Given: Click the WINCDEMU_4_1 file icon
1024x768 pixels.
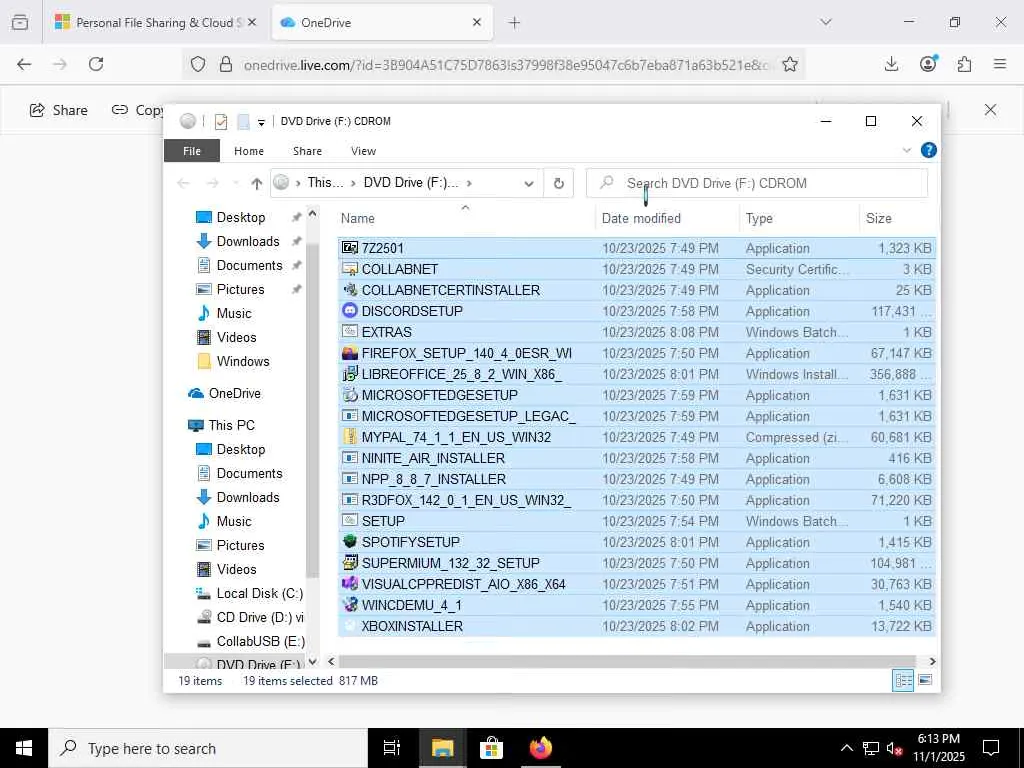Looking at the screenshot, I should click(350, 605).
